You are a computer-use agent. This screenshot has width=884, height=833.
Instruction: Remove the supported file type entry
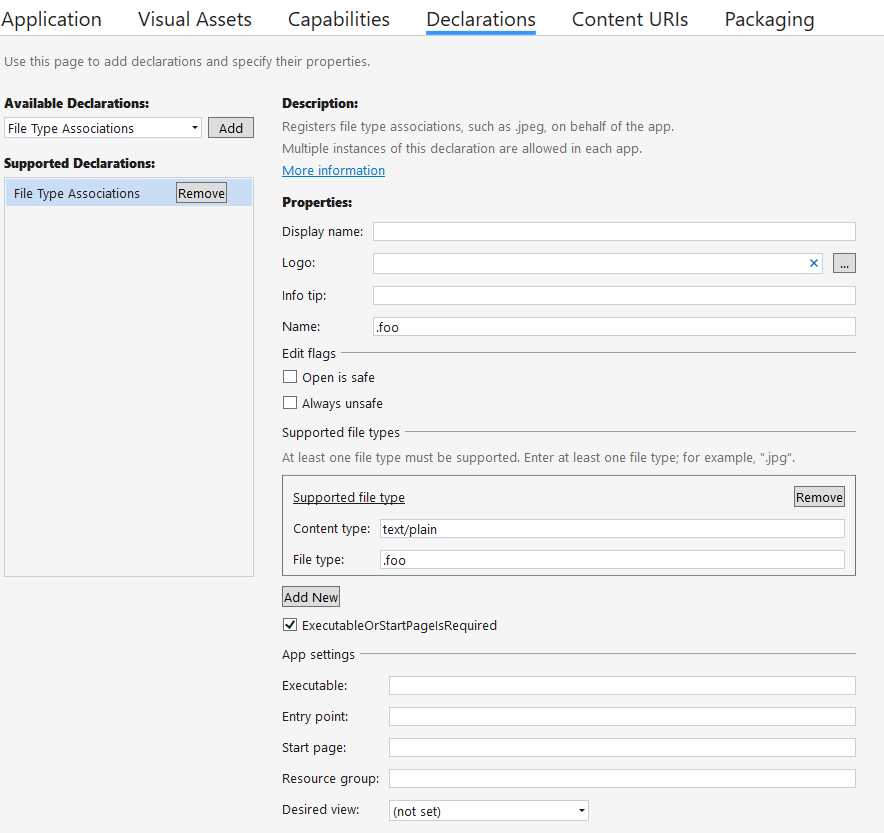(819, 496)
